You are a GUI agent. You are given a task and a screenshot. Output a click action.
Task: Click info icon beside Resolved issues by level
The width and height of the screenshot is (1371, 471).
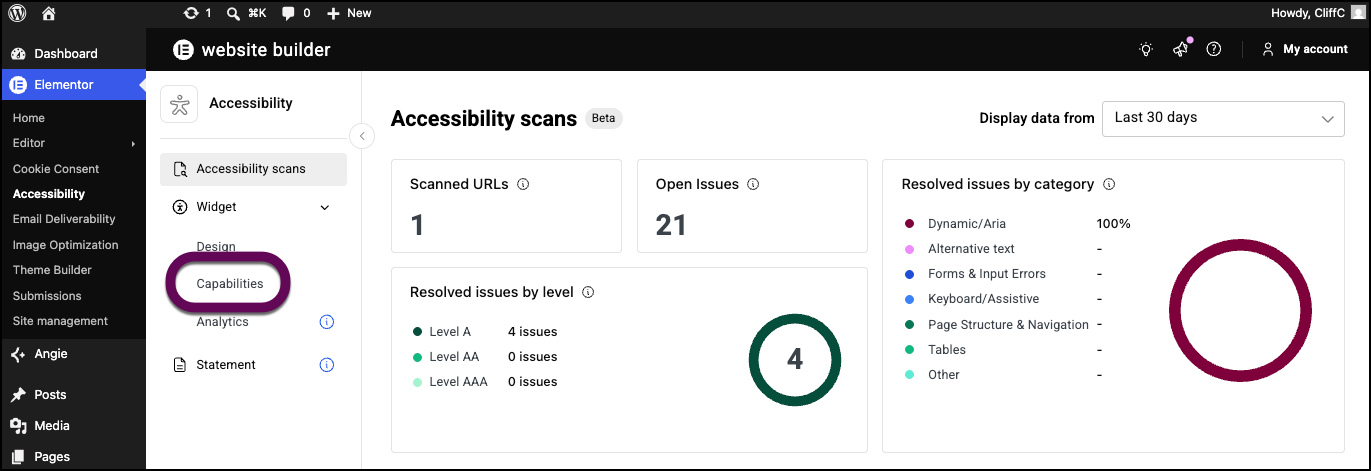pyautogui.click(x=588, y=293)
